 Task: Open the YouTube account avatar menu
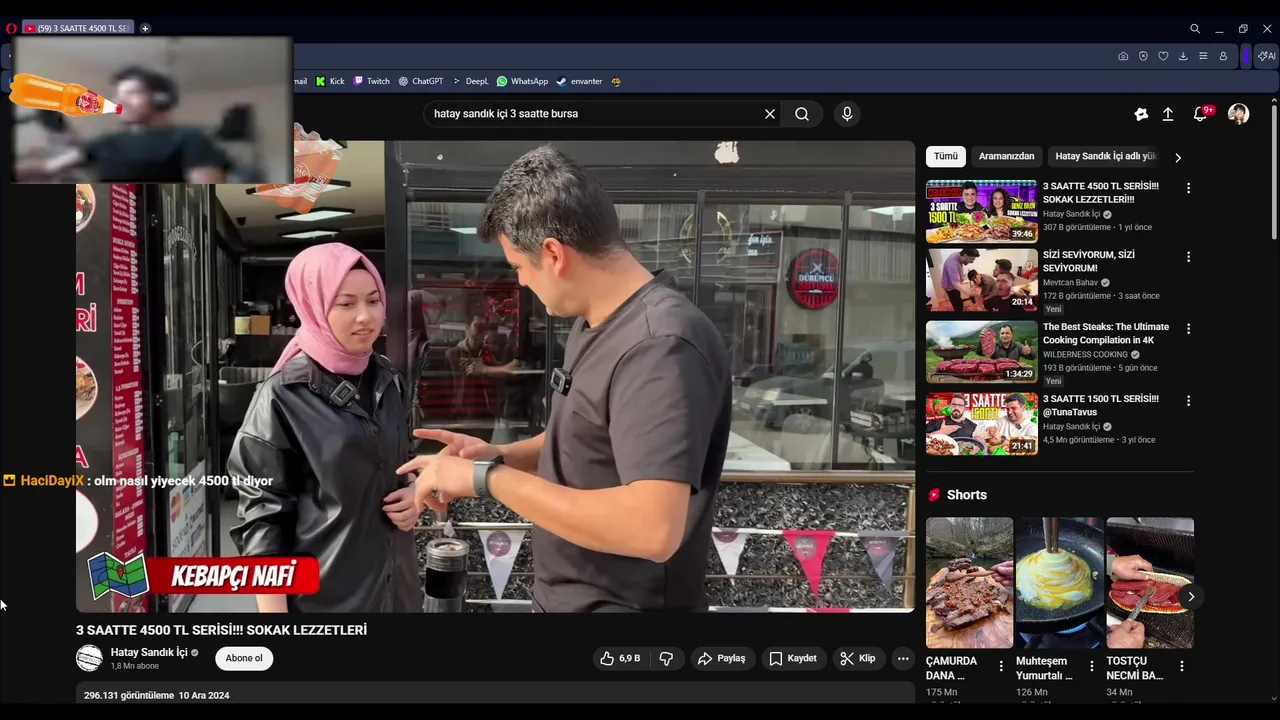[x=1239, y=114]
